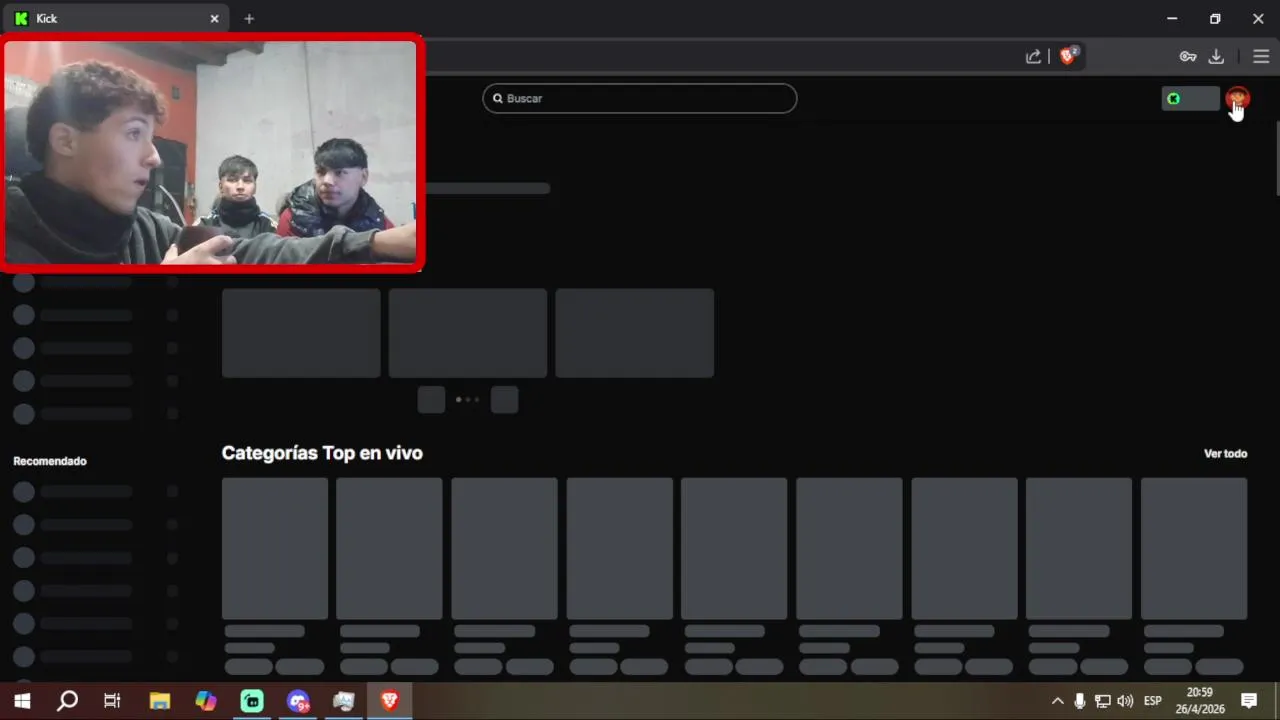The image size is (1280, 720).
Task: Click the microphone tray icon
Action: coord(1080,701)
